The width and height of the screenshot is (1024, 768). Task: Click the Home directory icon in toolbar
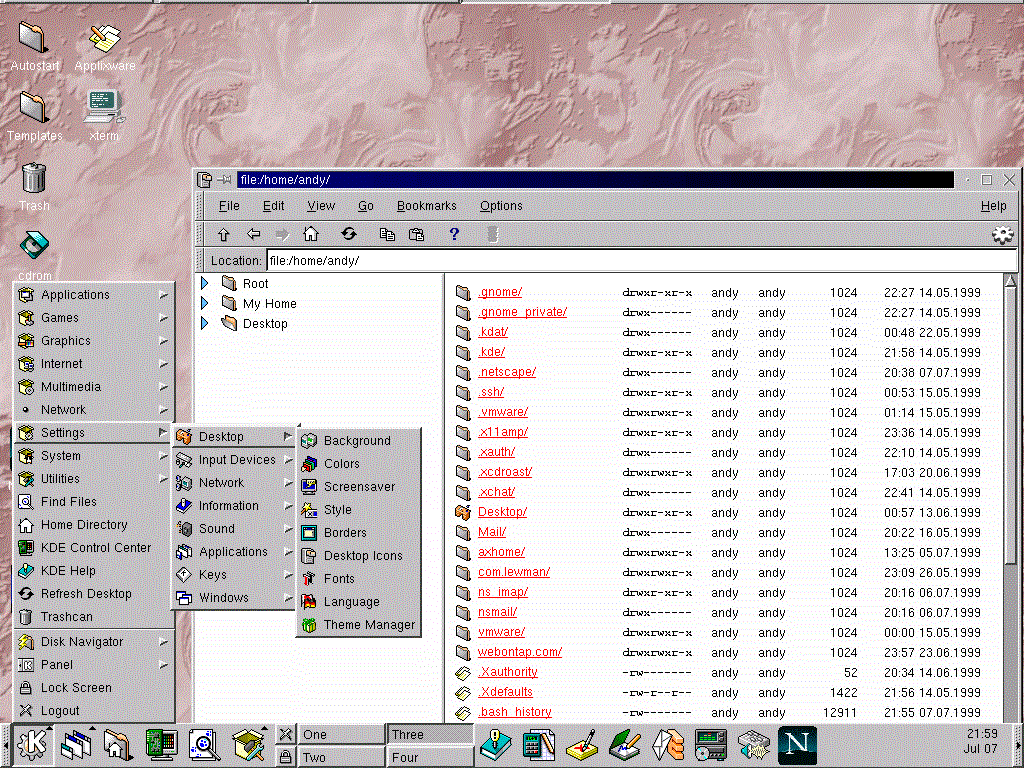(311, 234)
